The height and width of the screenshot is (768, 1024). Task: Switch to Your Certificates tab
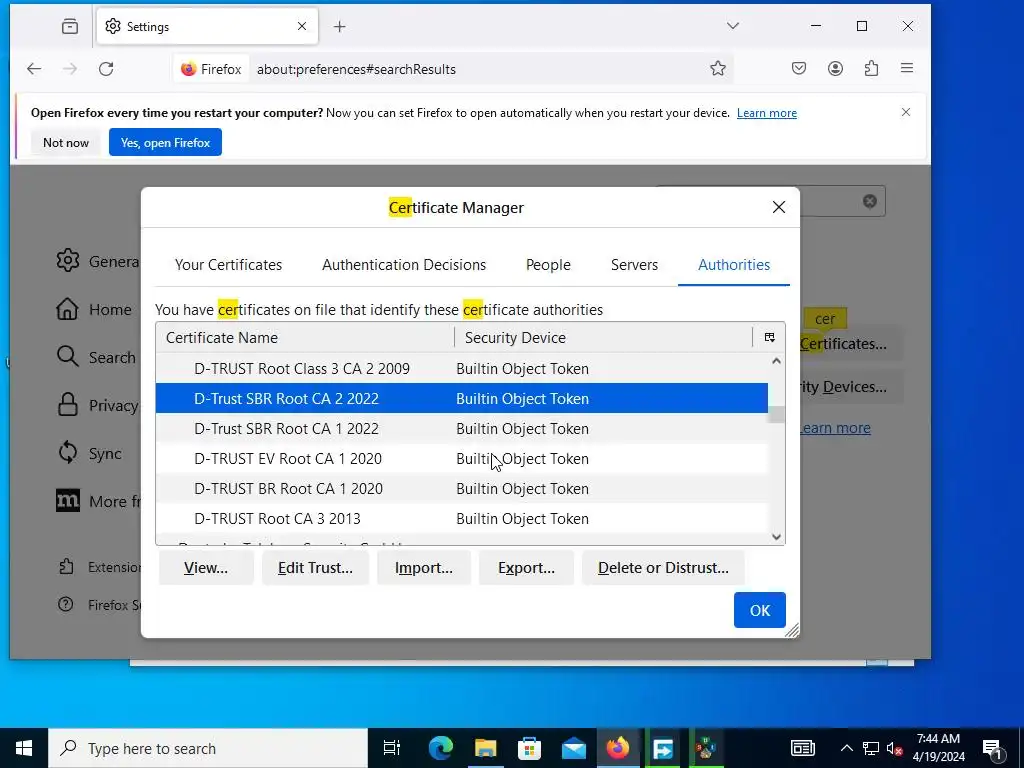tap(229, 264)
